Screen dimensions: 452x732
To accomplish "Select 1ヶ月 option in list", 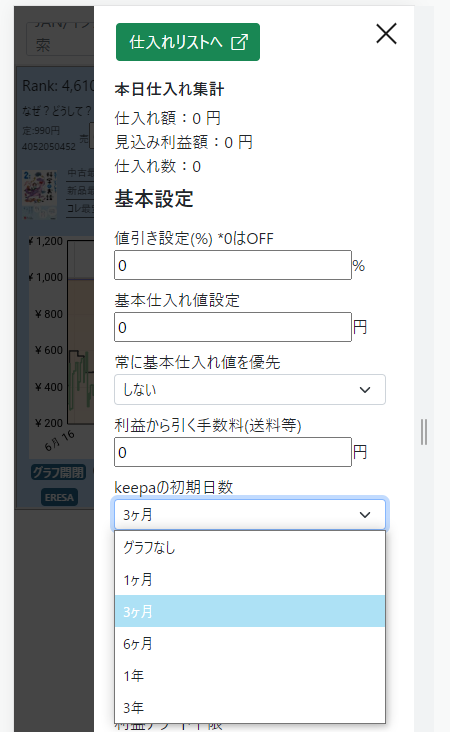I will 250,579.
